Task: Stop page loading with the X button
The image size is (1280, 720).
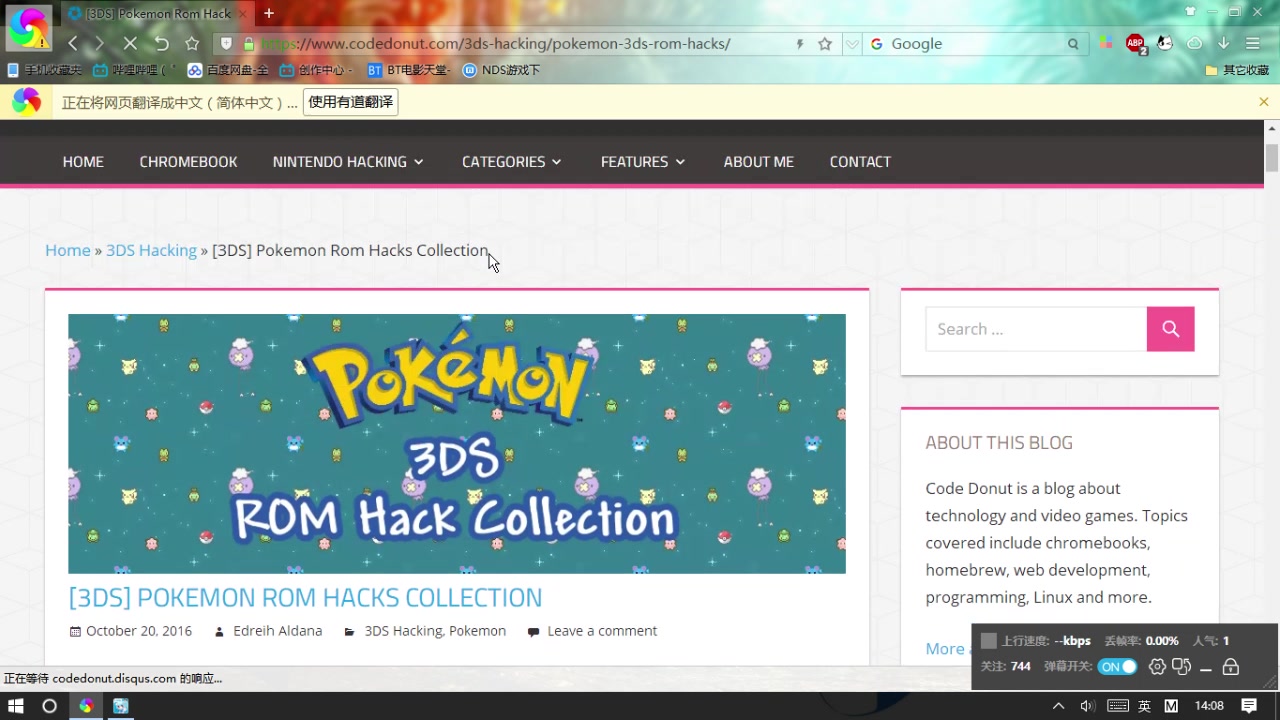Action: pos(130,44)
